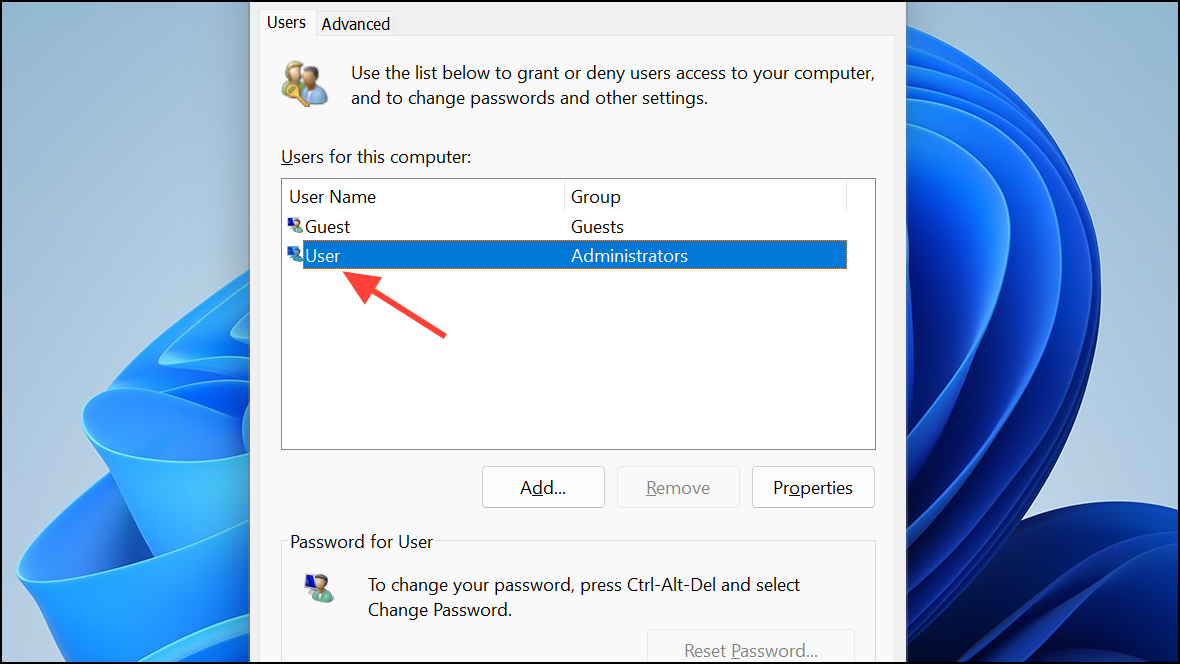Screen dimensions: 1180x664
Task: Open the Add user dialog
Action: pyautogui.click(x=543, y=487)
